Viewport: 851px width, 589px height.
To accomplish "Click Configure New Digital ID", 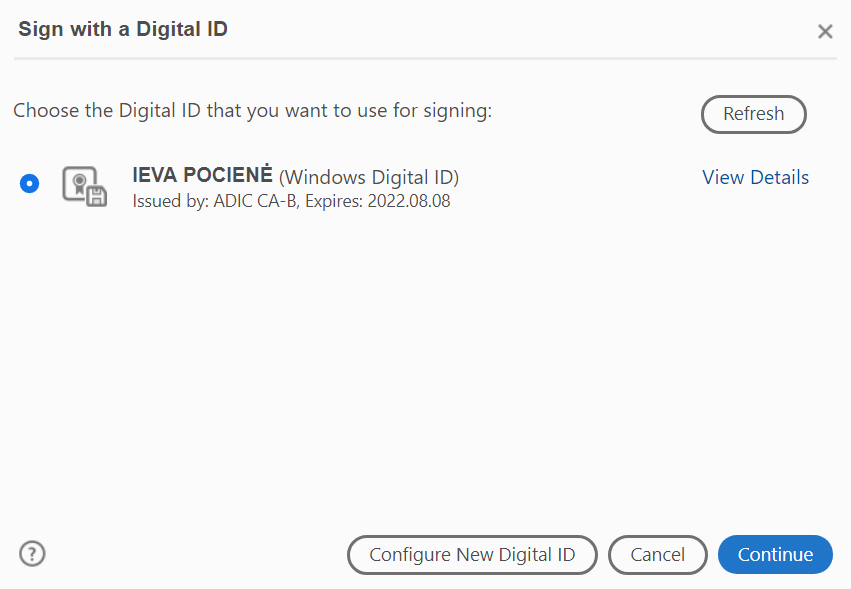I will coord(472,554).
